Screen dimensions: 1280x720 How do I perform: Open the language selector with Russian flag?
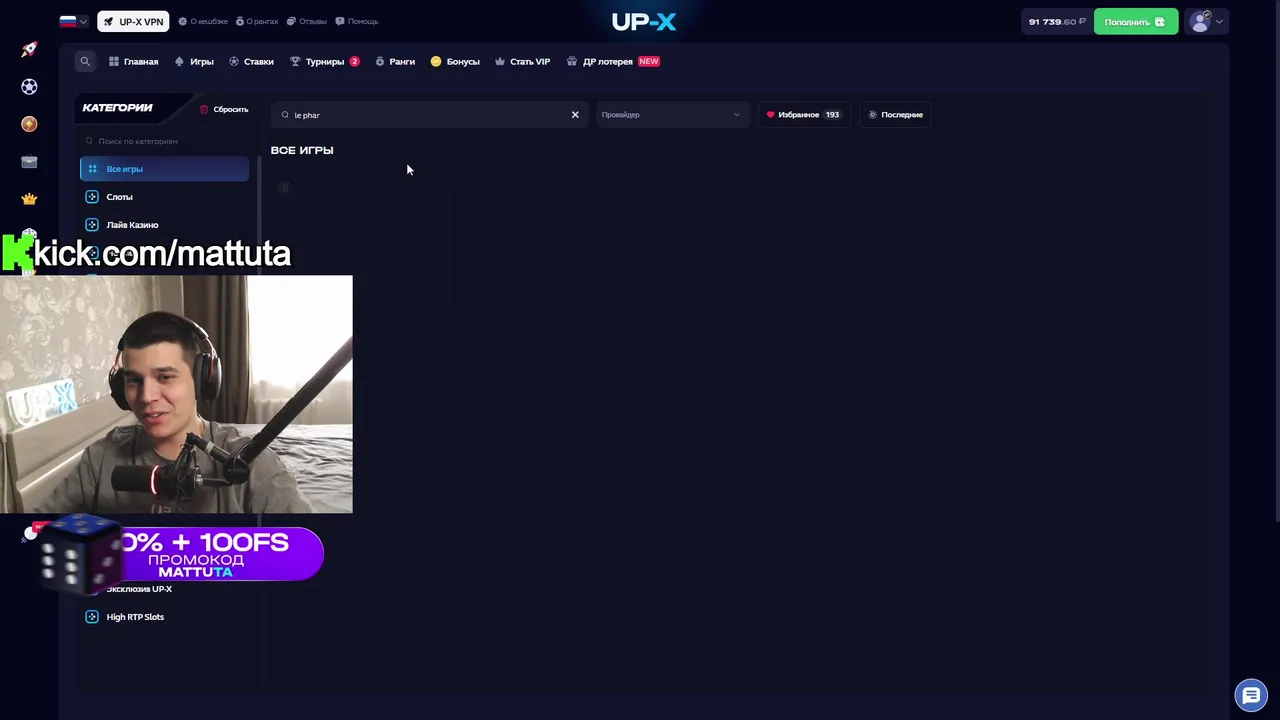[73, 21]
